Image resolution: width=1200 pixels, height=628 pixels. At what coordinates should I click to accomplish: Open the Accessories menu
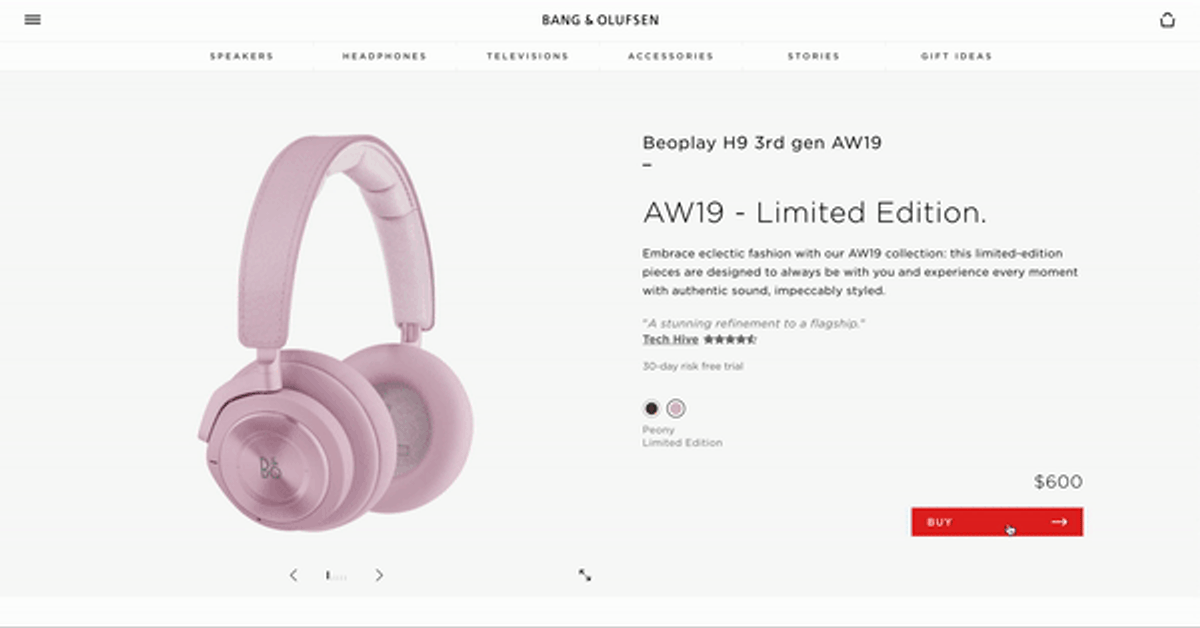click(x=671, y=56)
